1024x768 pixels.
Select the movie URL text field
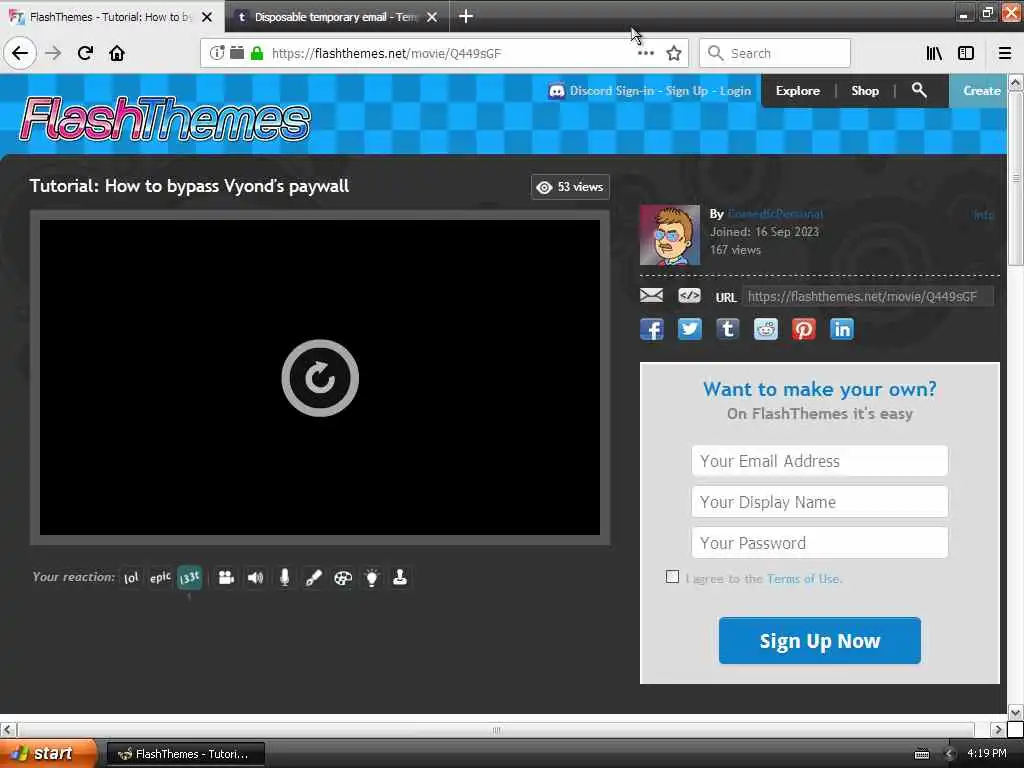[x=868, y=296]
